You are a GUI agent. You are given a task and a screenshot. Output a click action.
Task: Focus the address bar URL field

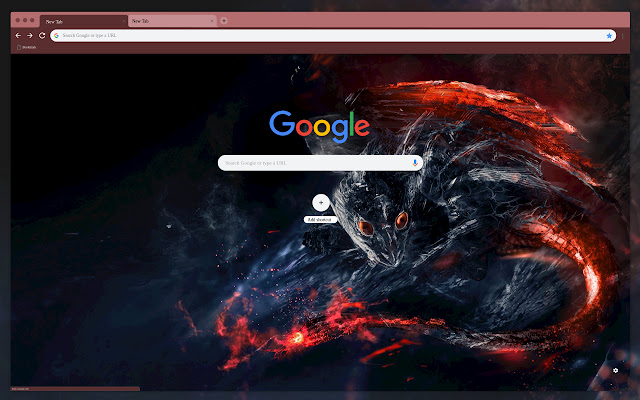point(333,36)
